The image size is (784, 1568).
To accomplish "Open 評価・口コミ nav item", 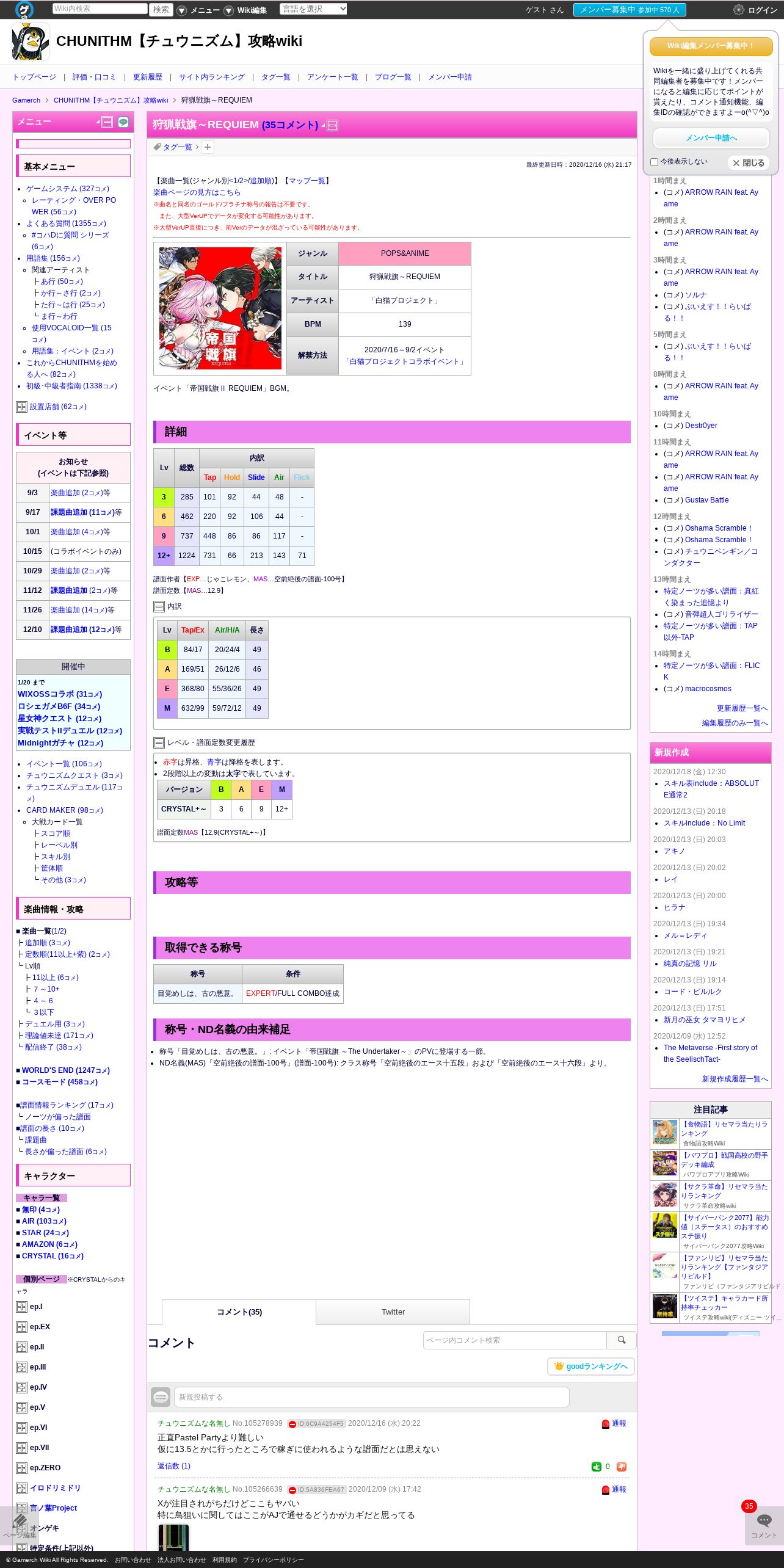I will pos(94,77).
